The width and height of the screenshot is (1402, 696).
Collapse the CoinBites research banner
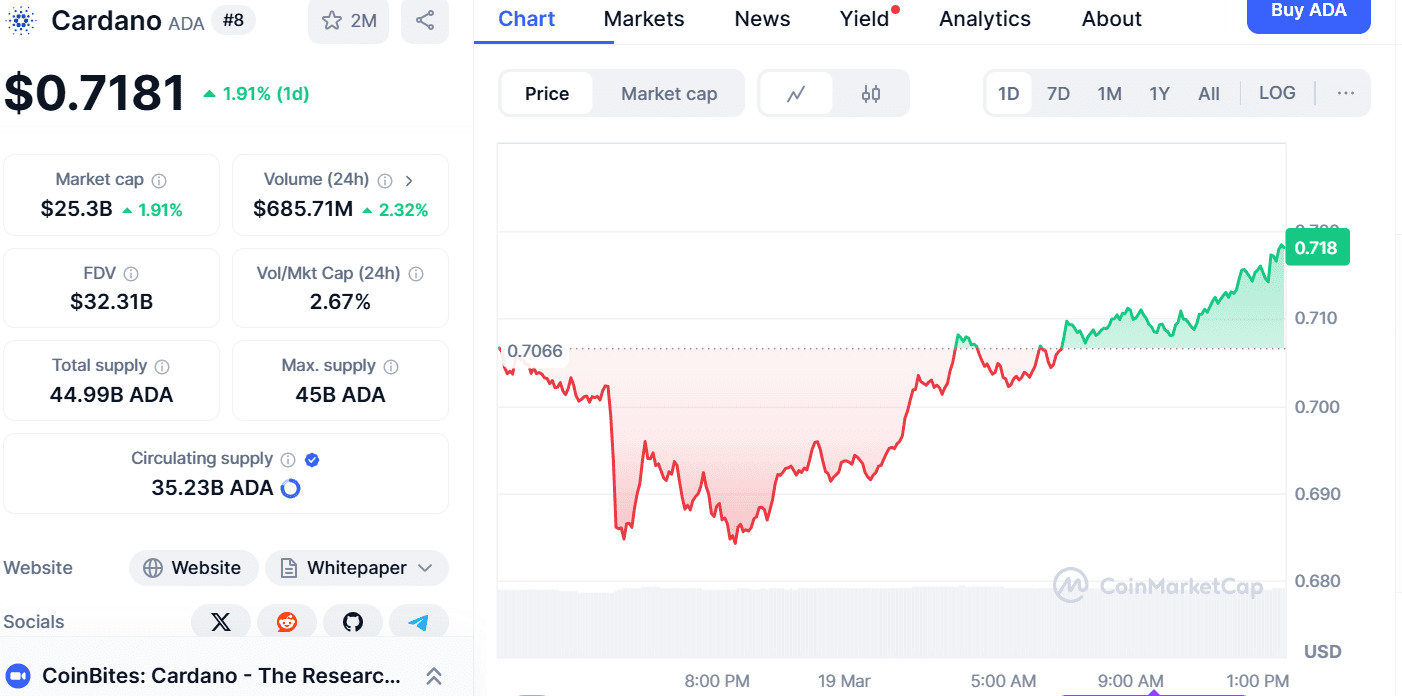(x=433, y=676)
